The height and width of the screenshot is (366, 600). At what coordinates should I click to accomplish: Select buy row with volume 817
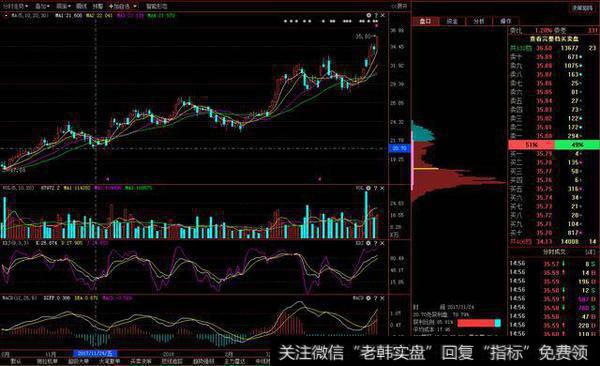554,233
